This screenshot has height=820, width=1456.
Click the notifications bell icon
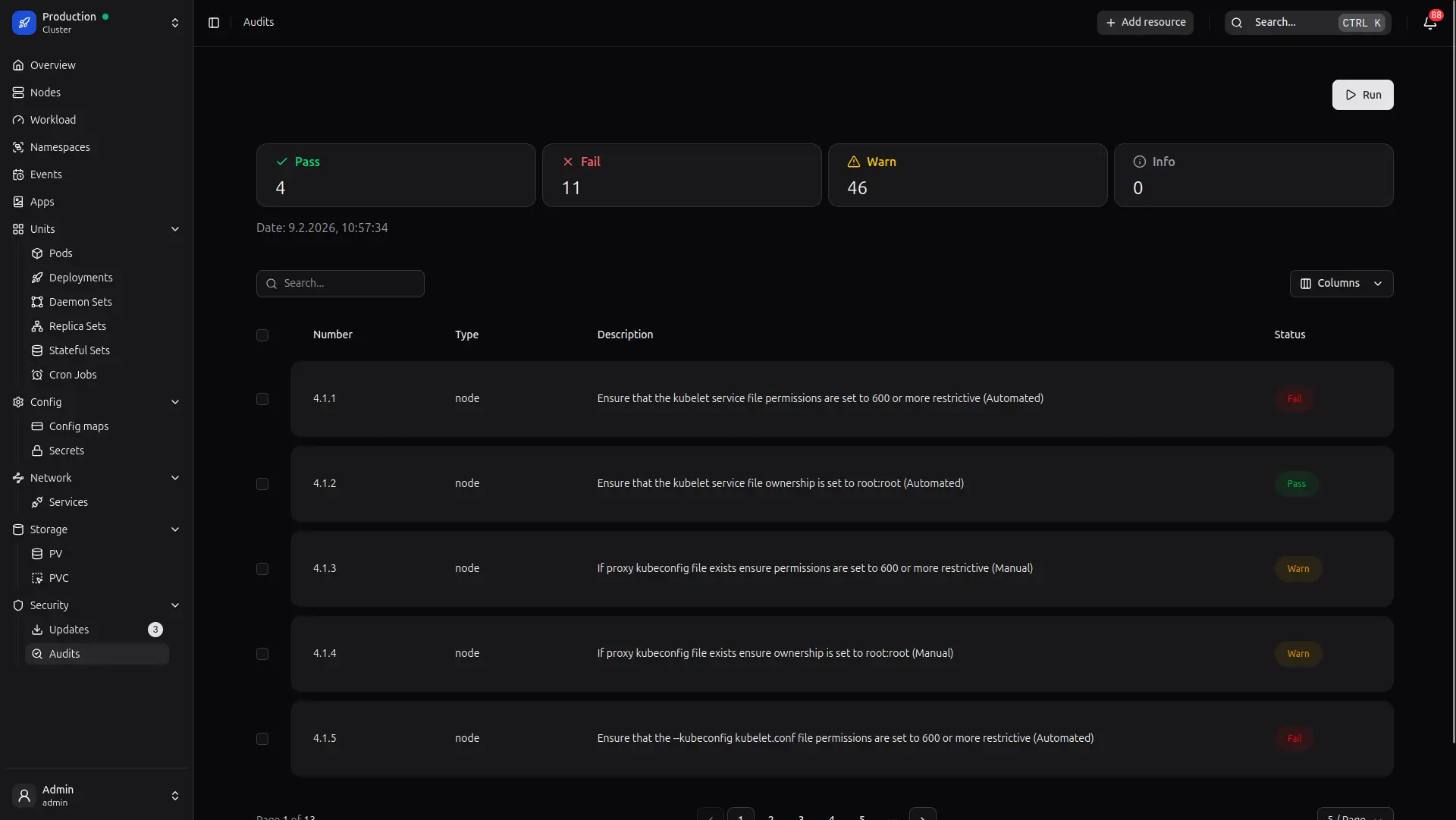(1429, 23)
